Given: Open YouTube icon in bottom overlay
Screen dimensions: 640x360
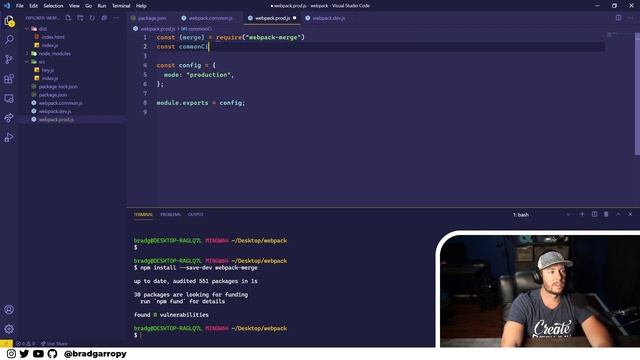Looking at the screenshot, I should tap(38, 354).
